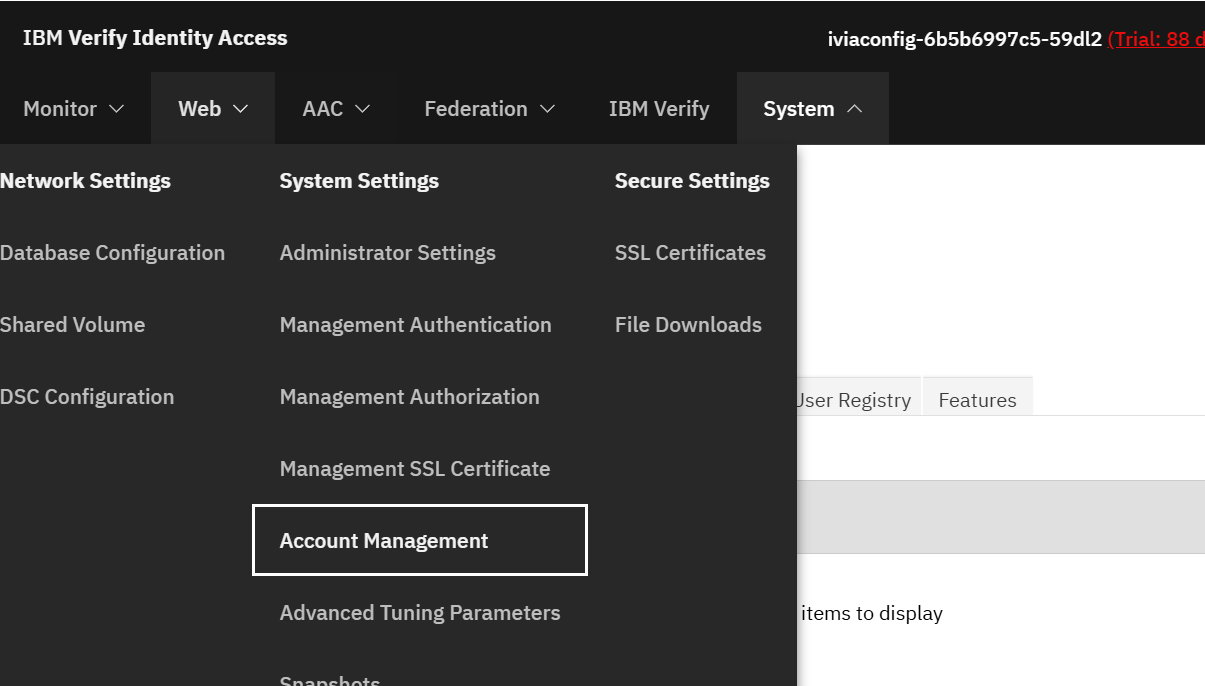The image size is (1205, 686).
Task: Open DSC Configuration
Action: coord(87,396)
